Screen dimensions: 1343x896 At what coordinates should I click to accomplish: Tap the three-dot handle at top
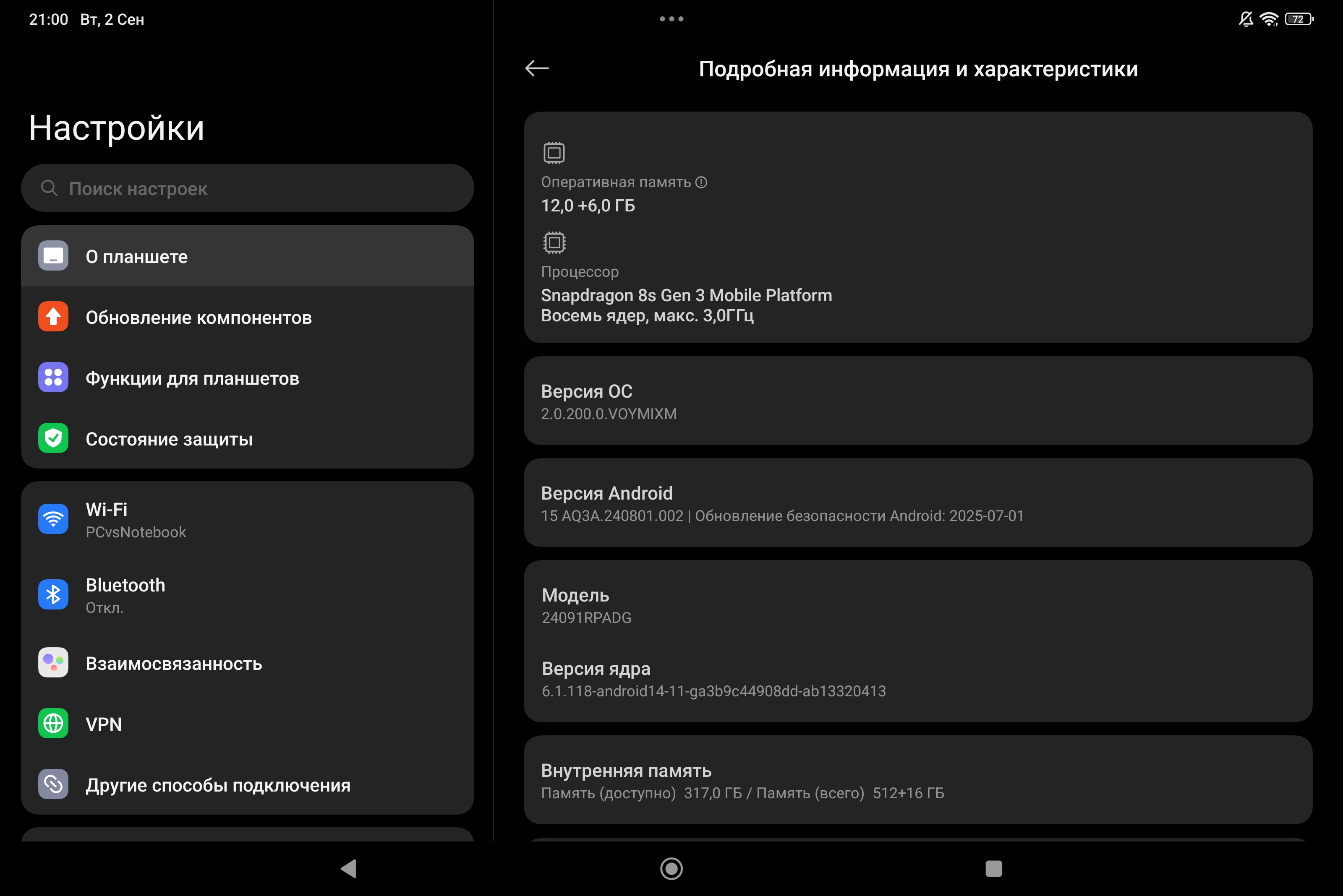(x=671, y=19)
